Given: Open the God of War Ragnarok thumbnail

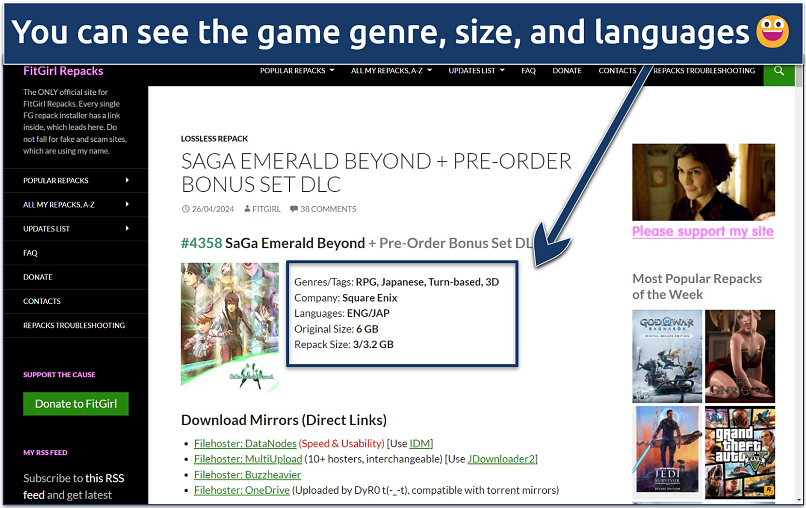Looking at the screenshot, I should pyautogui.click(x=667, y=356).
